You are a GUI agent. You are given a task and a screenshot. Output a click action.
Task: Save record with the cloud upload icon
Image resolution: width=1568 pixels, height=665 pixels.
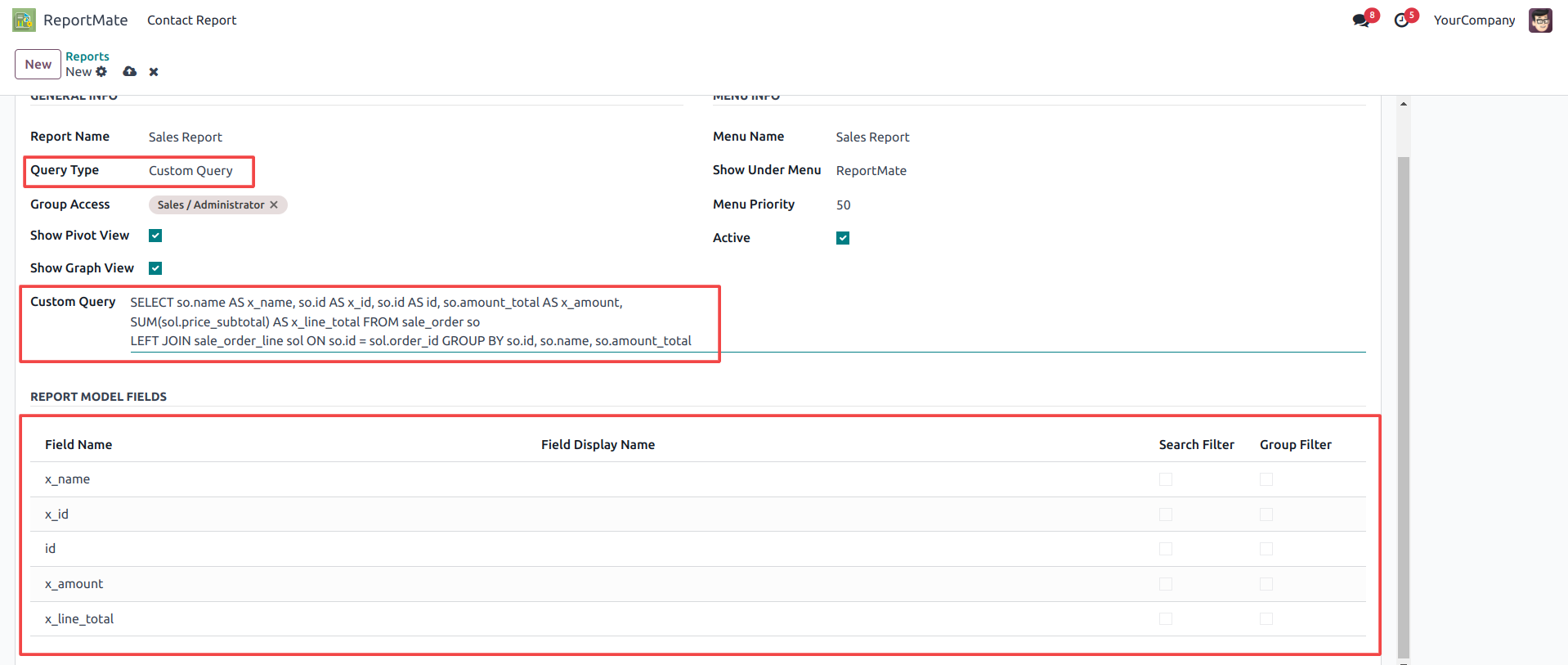click(129, 72)
